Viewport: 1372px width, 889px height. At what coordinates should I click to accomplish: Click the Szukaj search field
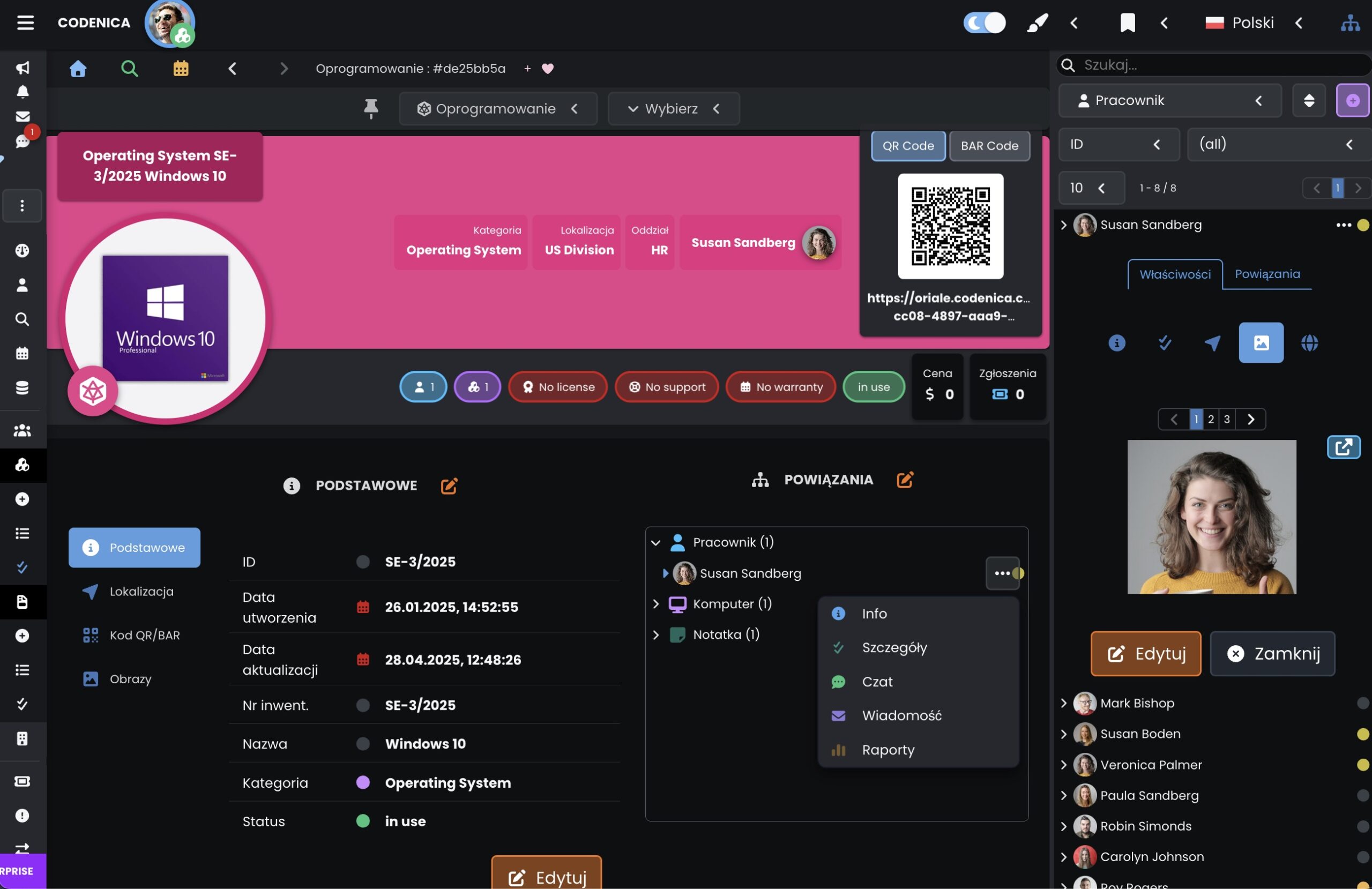1217,64
